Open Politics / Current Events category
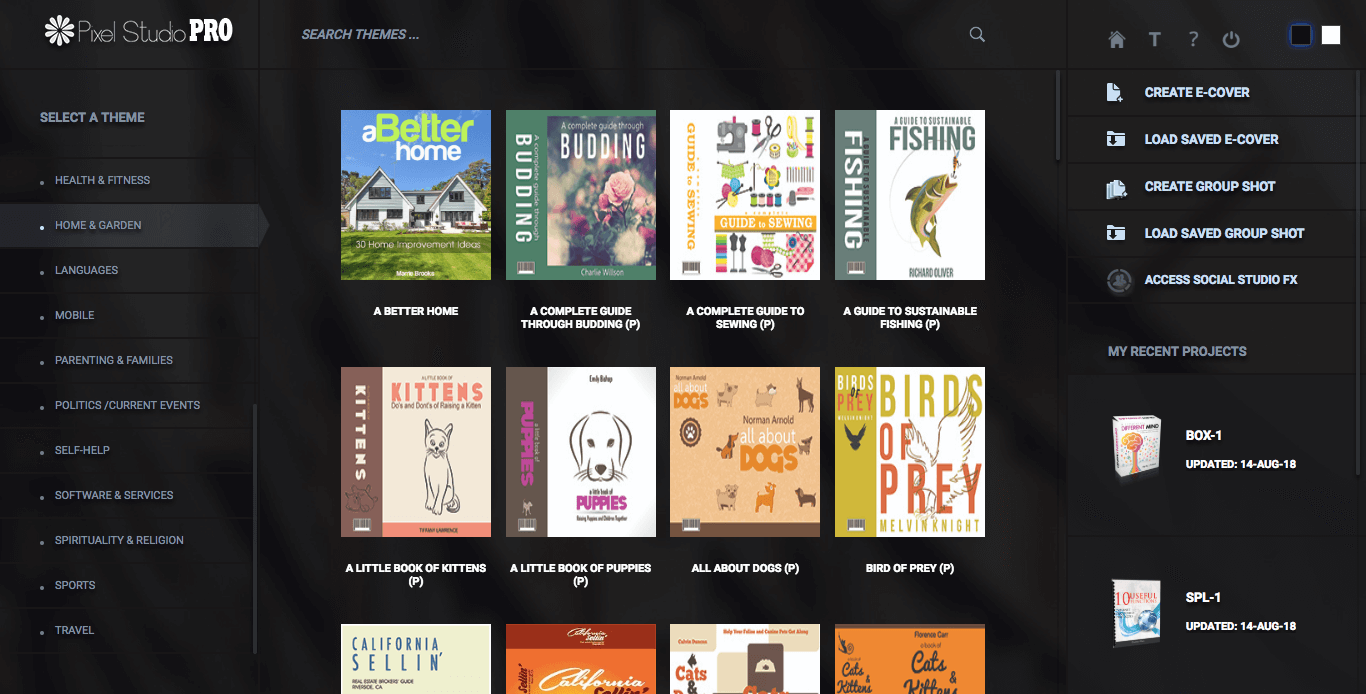 [127, 405]
